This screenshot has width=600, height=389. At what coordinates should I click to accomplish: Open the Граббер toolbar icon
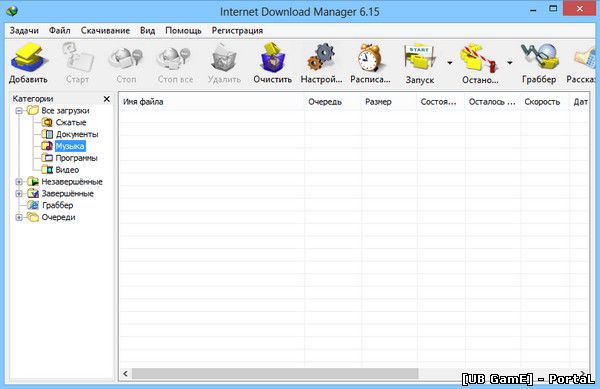(x=539, y=57)
